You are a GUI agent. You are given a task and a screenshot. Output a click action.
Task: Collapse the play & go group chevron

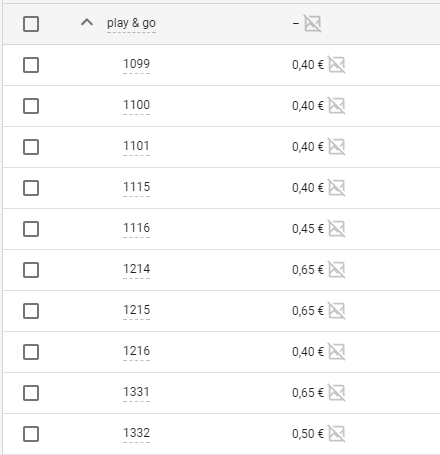coord(87,23)
